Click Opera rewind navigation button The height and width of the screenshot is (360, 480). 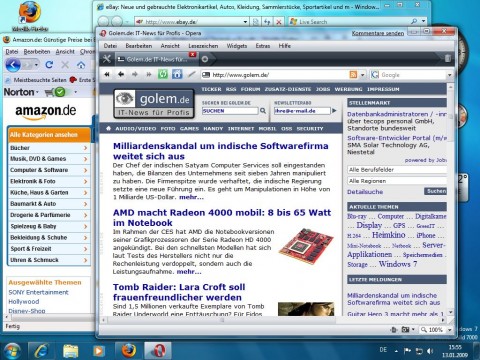tap(107, 74)
